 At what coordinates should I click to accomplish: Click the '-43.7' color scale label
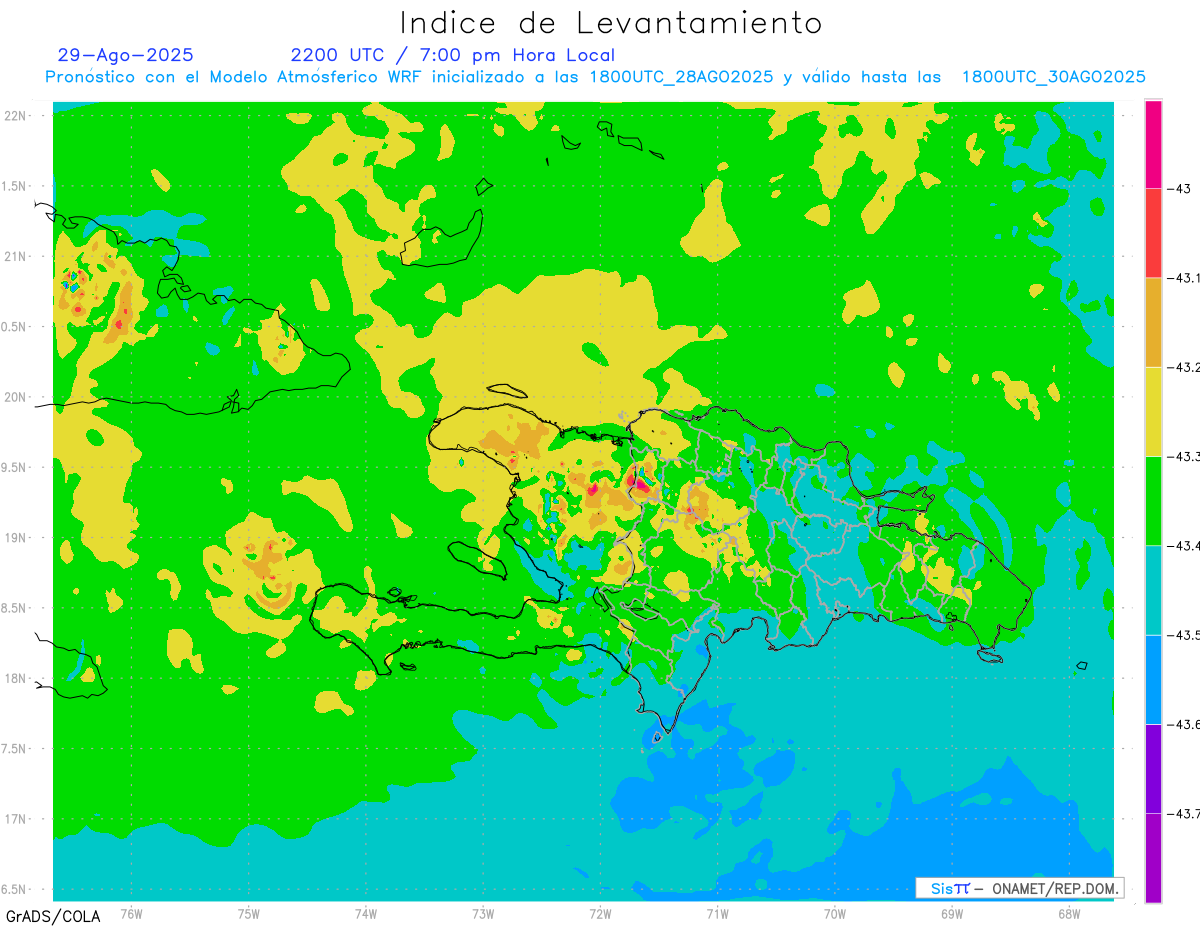coord(1184,813)
